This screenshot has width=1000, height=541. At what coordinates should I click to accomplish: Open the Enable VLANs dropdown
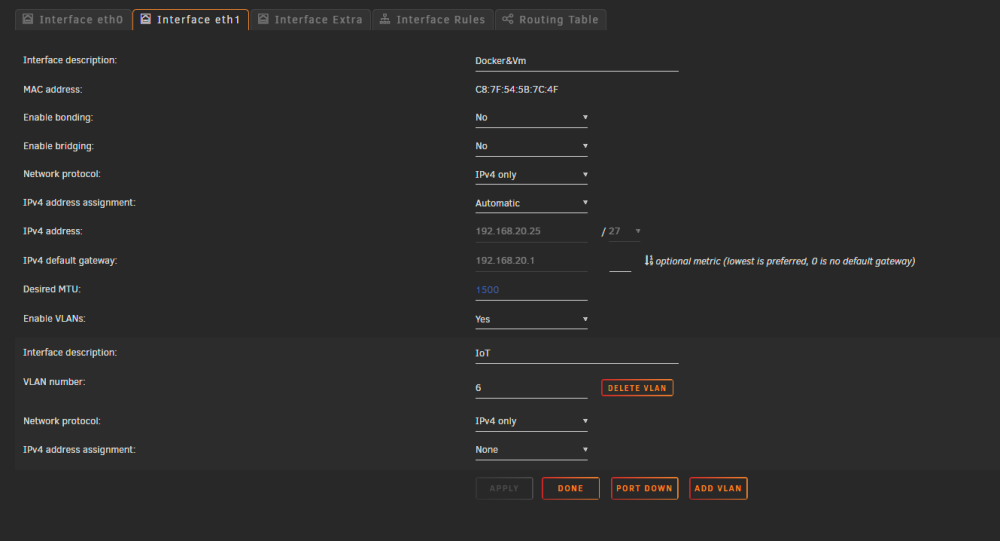(x=531, y=320)
